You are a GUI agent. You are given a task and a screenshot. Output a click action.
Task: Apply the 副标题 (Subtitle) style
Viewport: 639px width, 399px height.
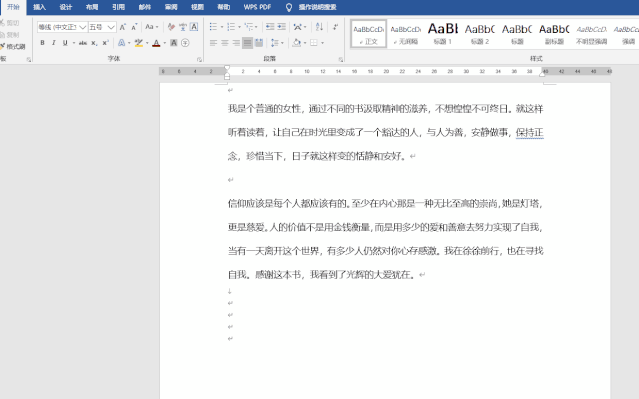click(x=554, y=34)
